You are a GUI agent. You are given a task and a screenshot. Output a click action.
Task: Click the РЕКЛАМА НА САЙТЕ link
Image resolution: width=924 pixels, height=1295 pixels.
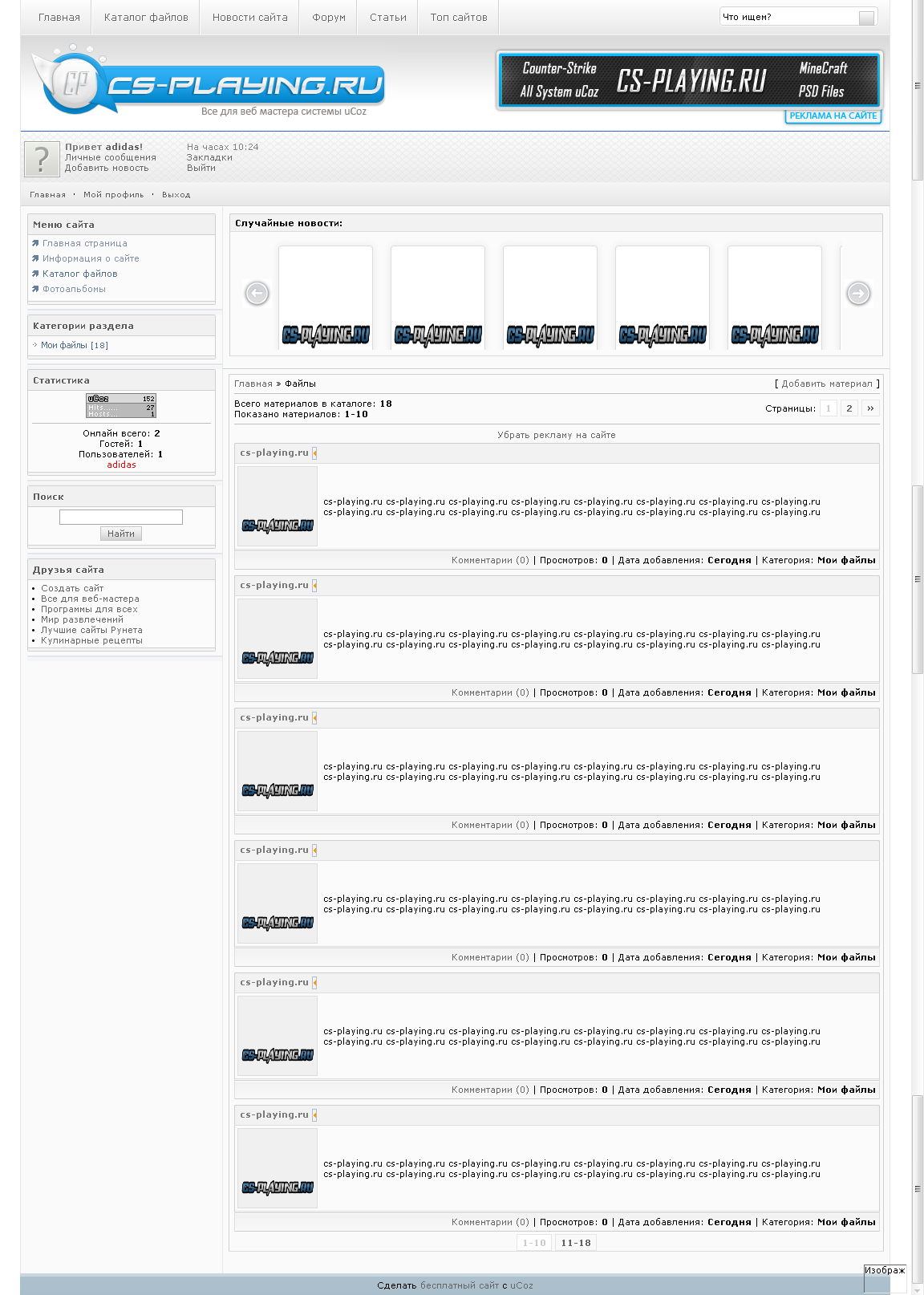[x=833, y=116]
